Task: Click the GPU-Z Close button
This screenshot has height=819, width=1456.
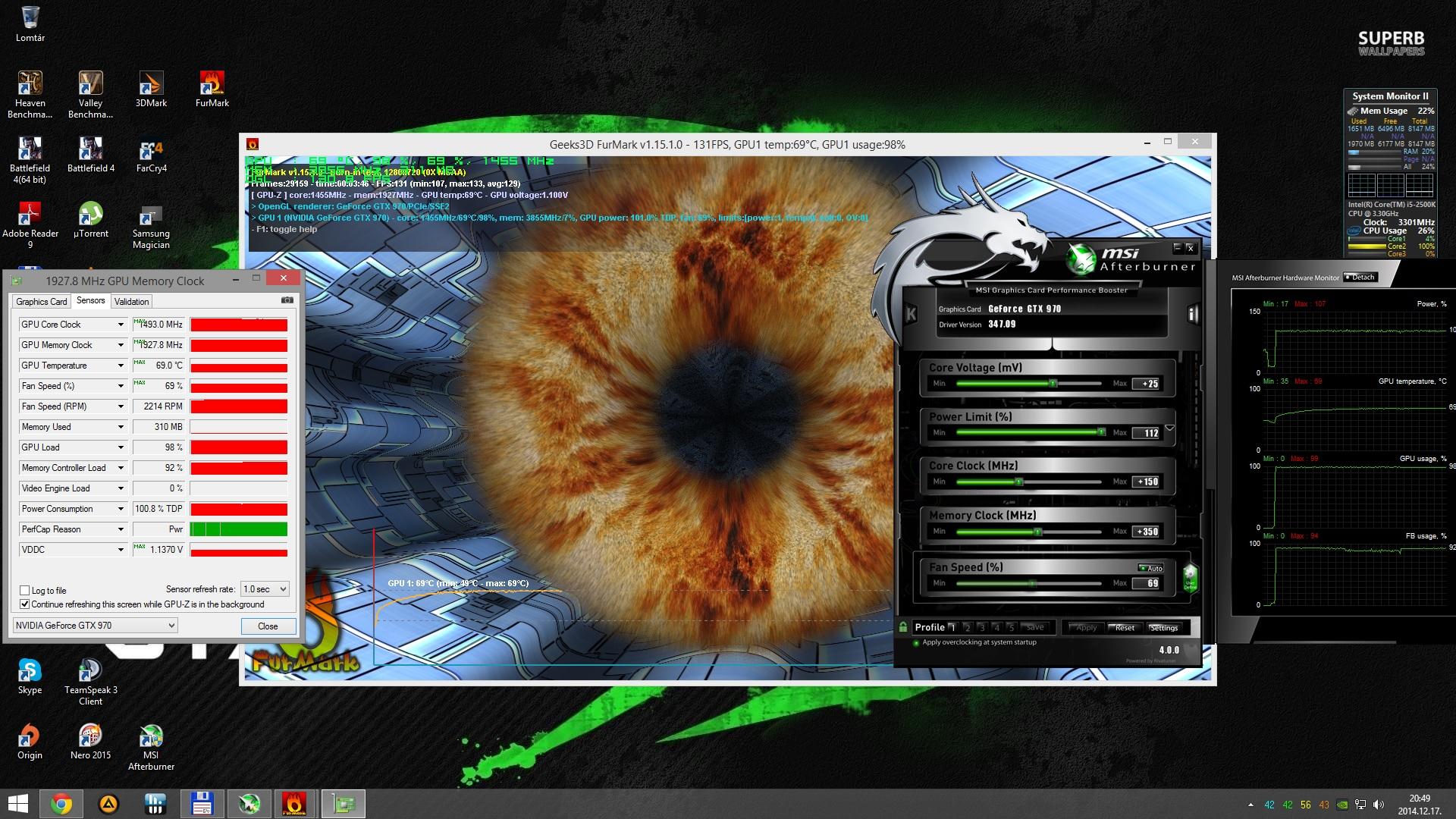Action: (x=268, y=626)
